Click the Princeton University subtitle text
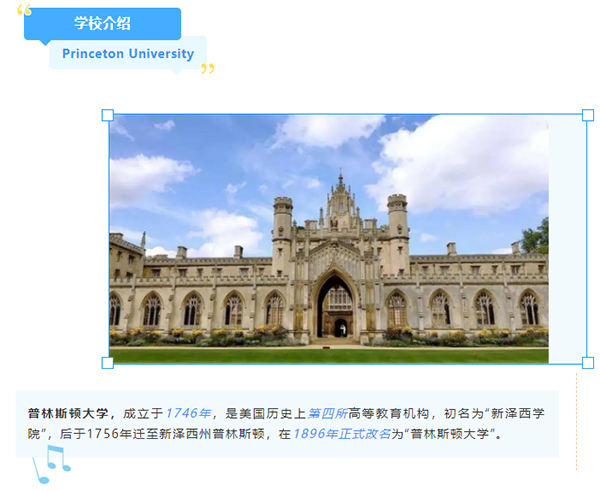This screenshot has height=491, width=600. 128,54
